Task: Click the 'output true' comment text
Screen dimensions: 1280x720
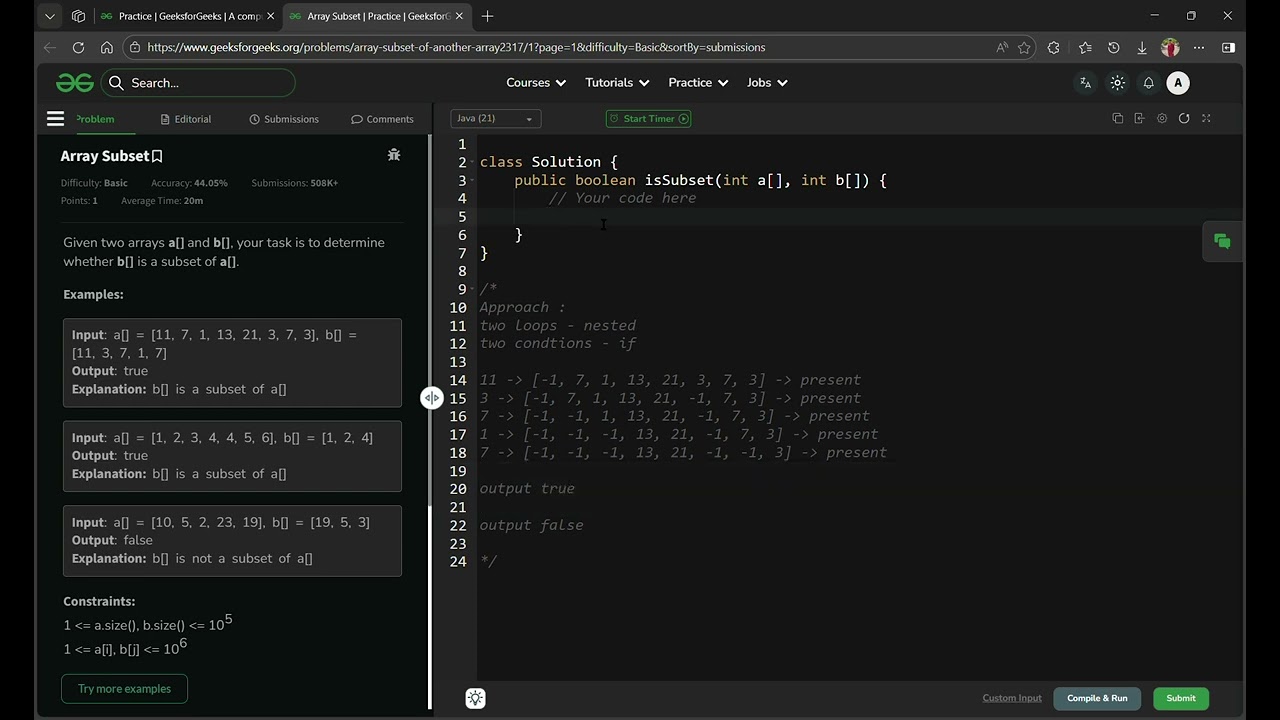Action: 527,489
